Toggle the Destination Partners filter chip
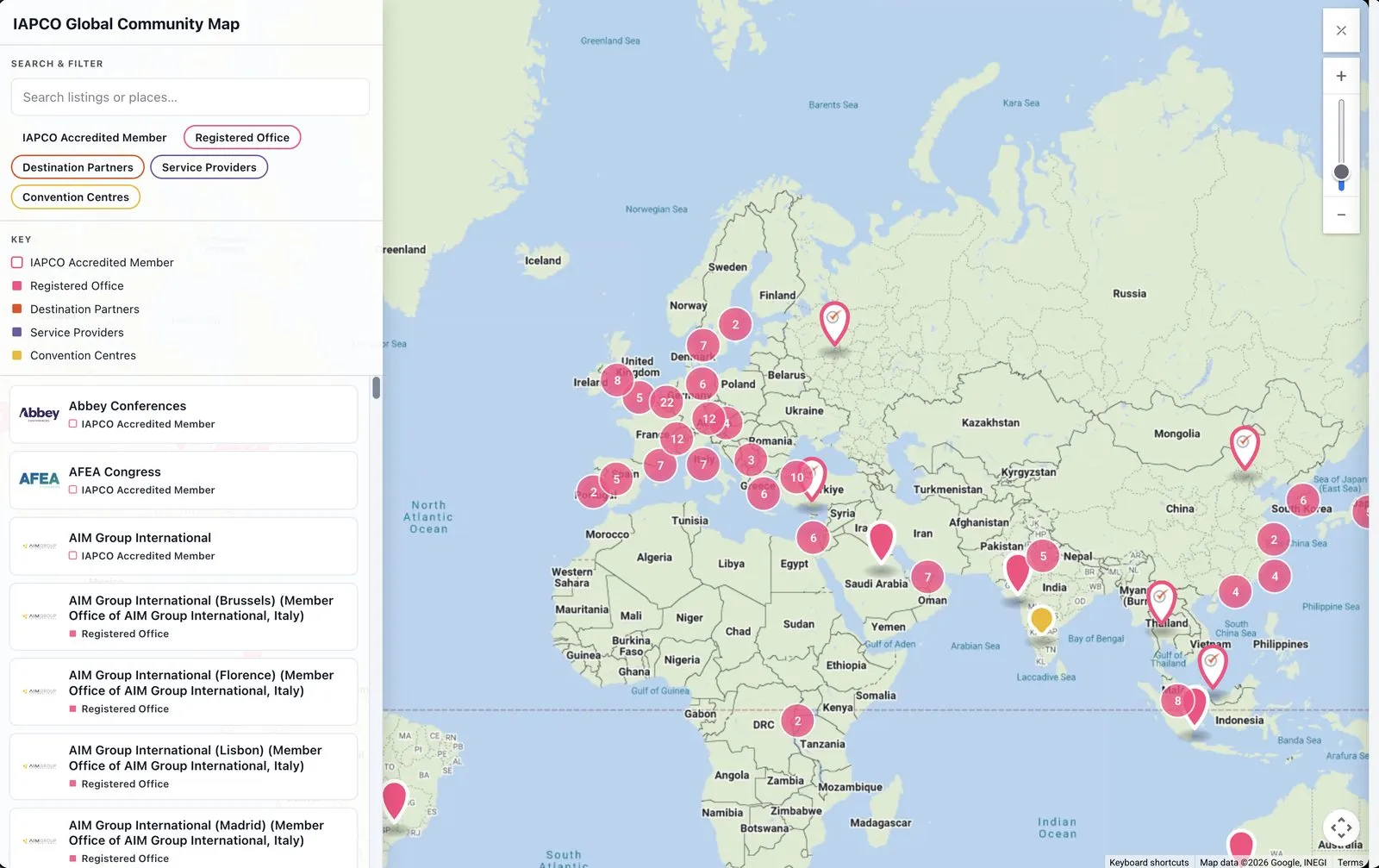The height and width of the screenshot is (868, 1379). pyautogui.click(x=78, y=167)
